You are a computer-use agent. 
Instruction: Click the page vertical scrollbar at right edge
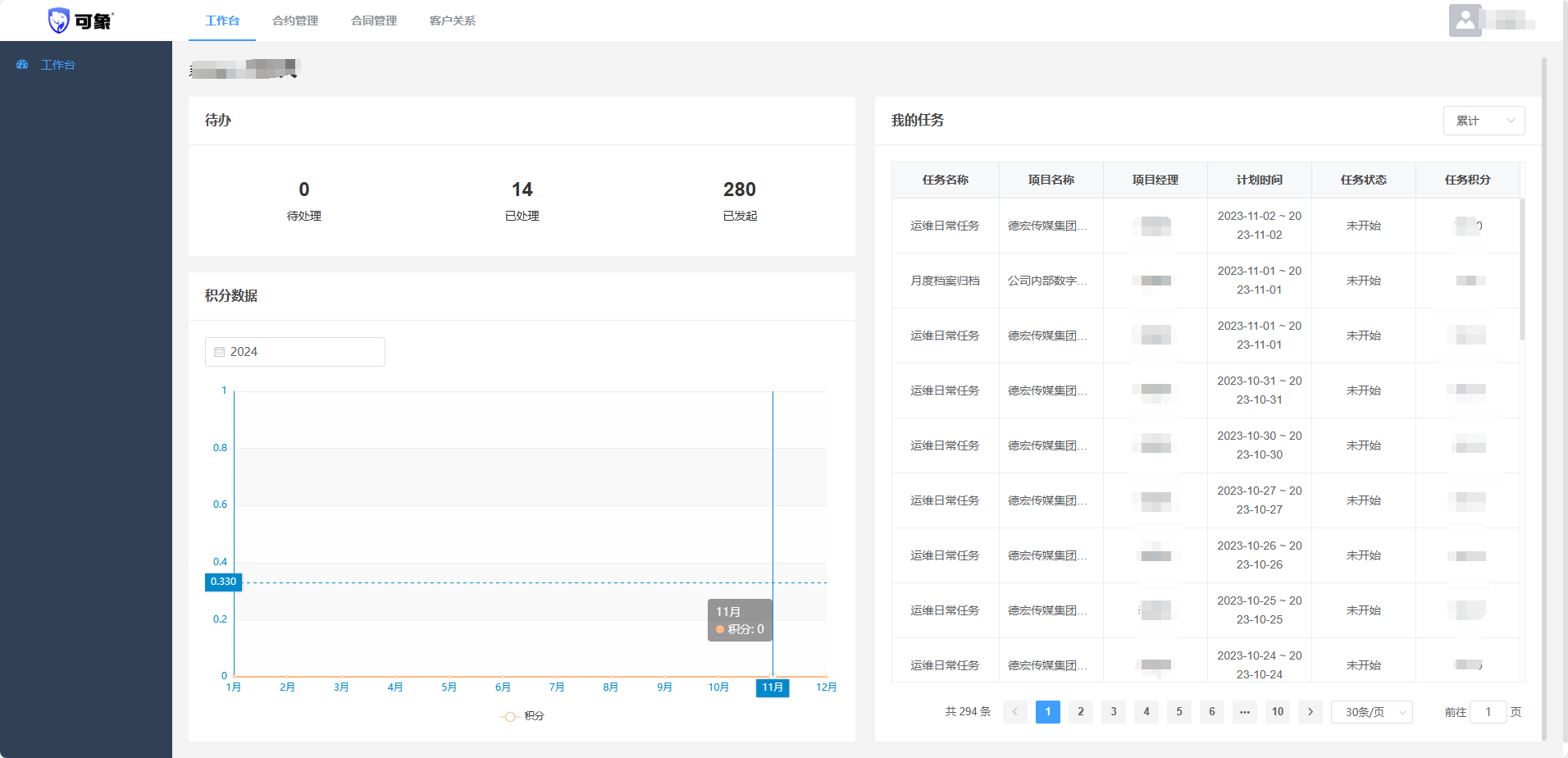(x=1544, y=398)
